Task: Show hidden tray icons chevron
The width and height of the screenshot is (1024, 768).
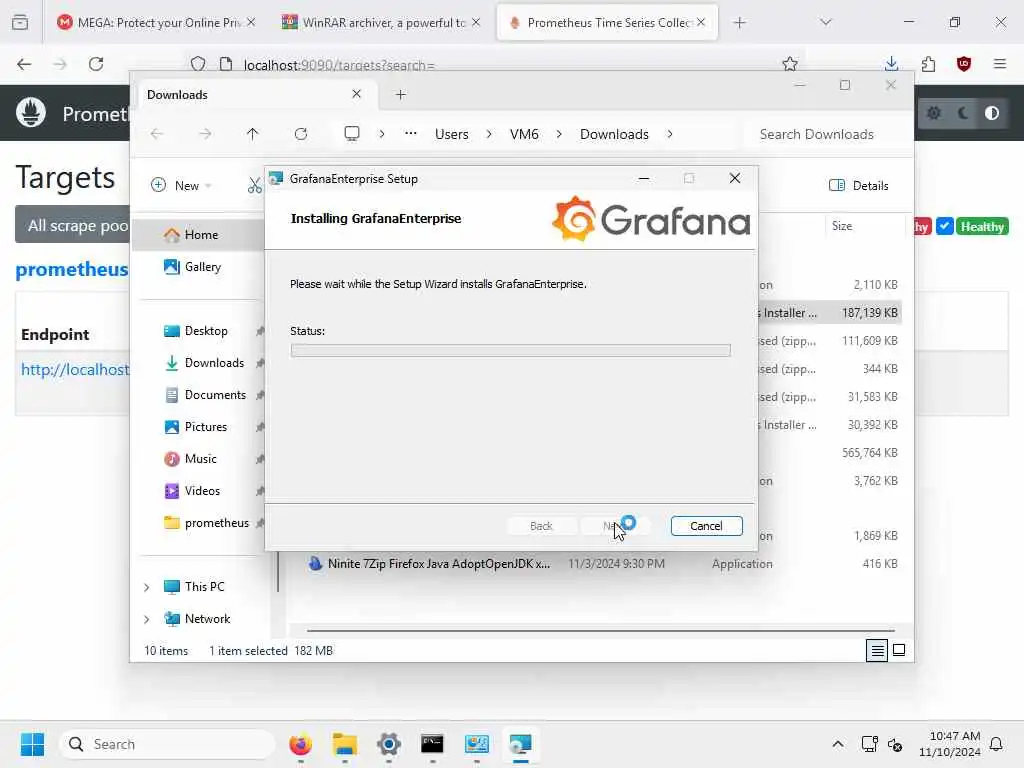Action: click(838, 744)
